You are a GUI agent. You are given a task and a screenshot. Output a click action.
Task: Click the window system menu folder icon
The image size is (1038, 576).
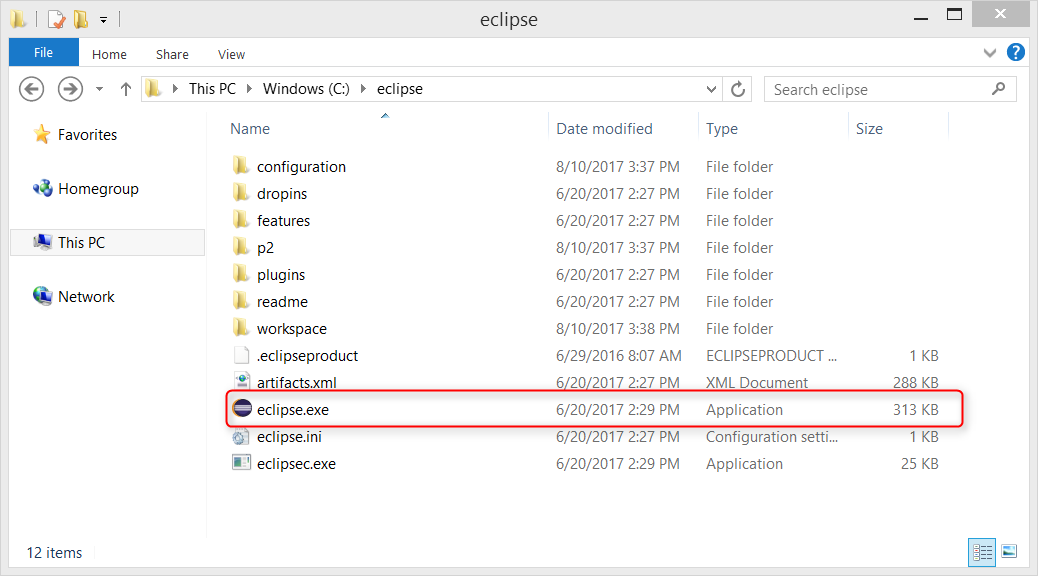19,19
